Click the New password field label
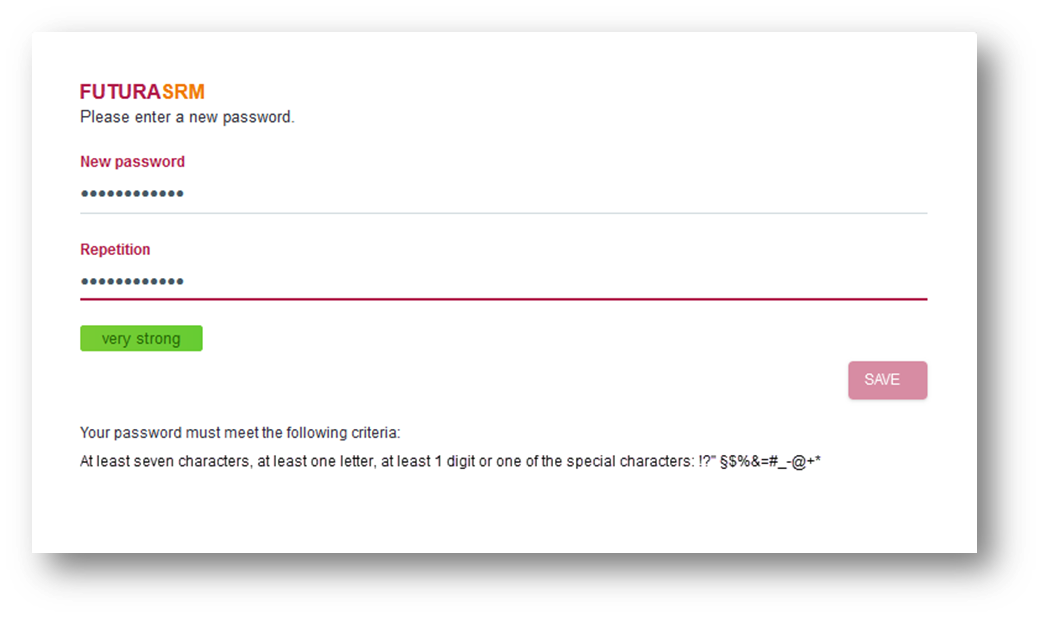The image size is (1042, 618). pyautogui.click(x=132, y=162)
